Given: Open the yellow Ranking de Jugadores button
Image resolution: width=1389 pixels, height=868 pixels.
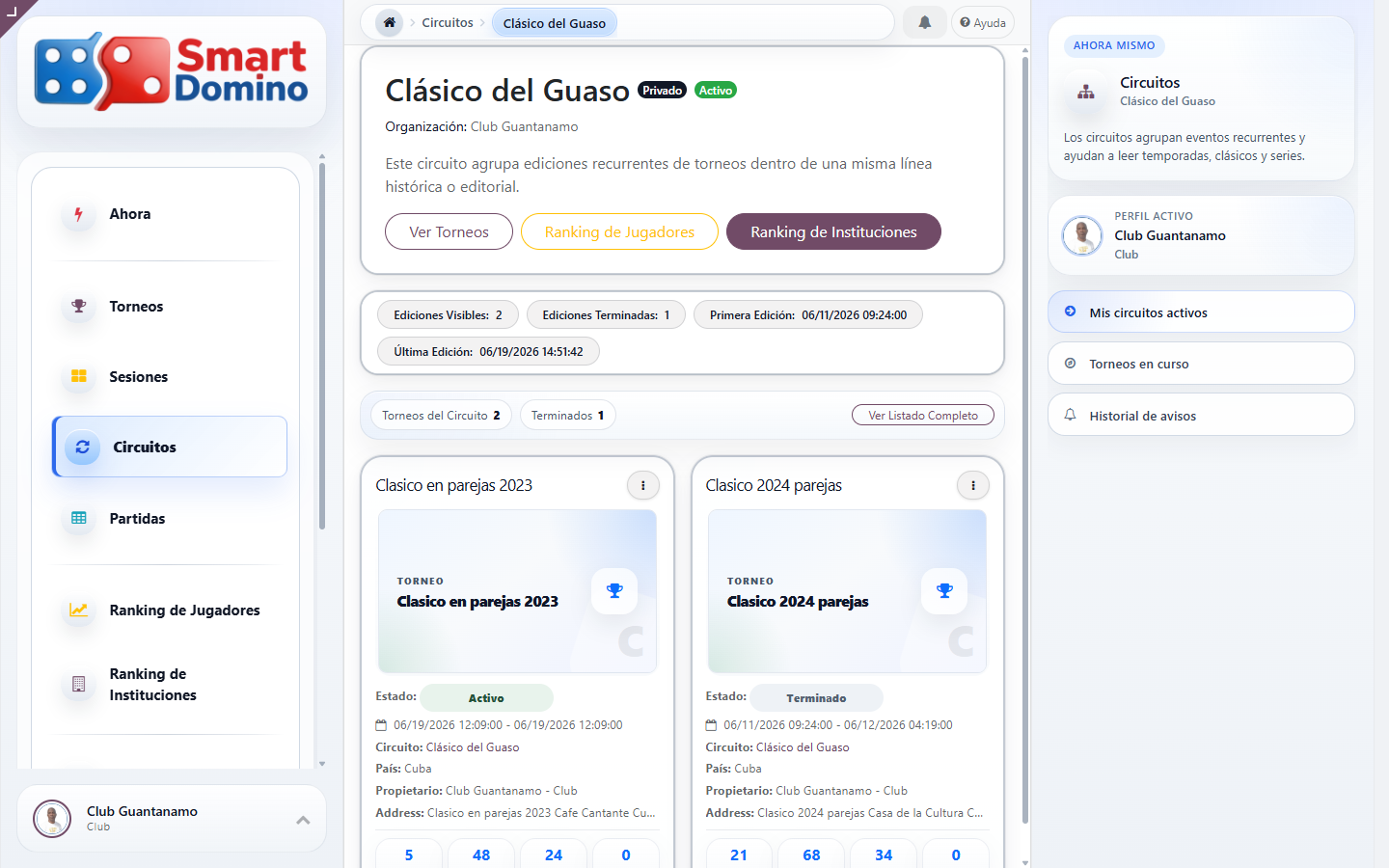Looking at the screenshot, I should point(619,231).
